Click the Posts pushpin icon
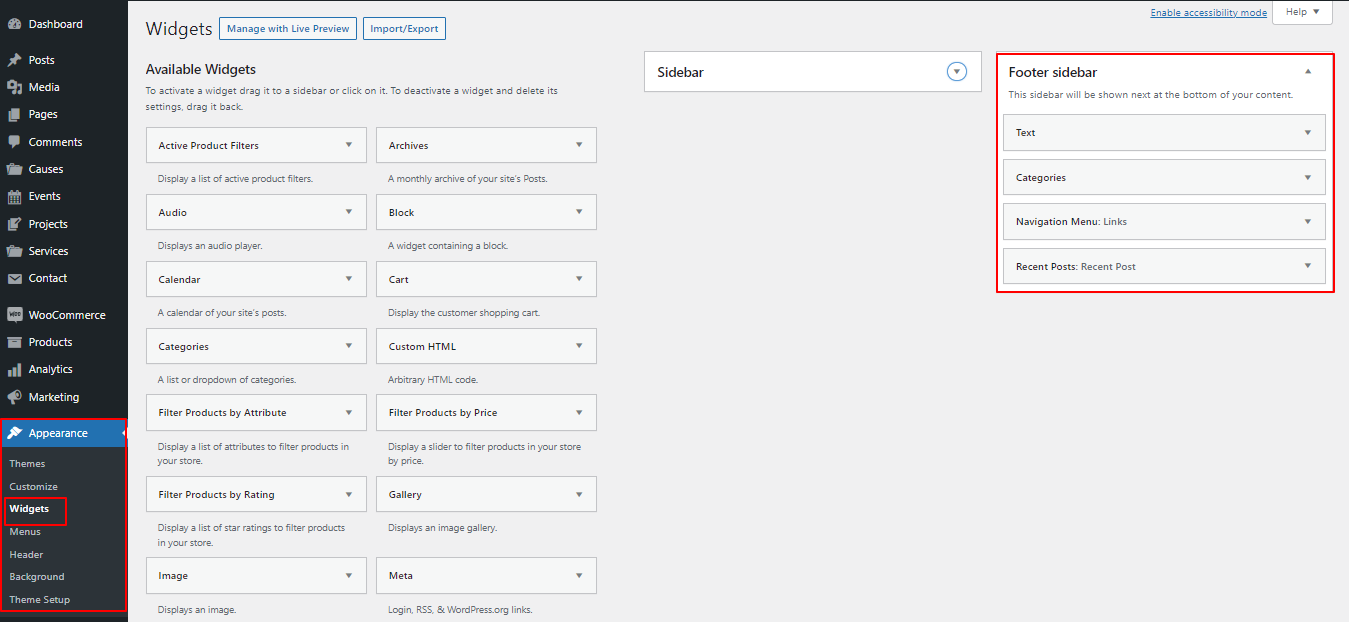 click(14, 60)
